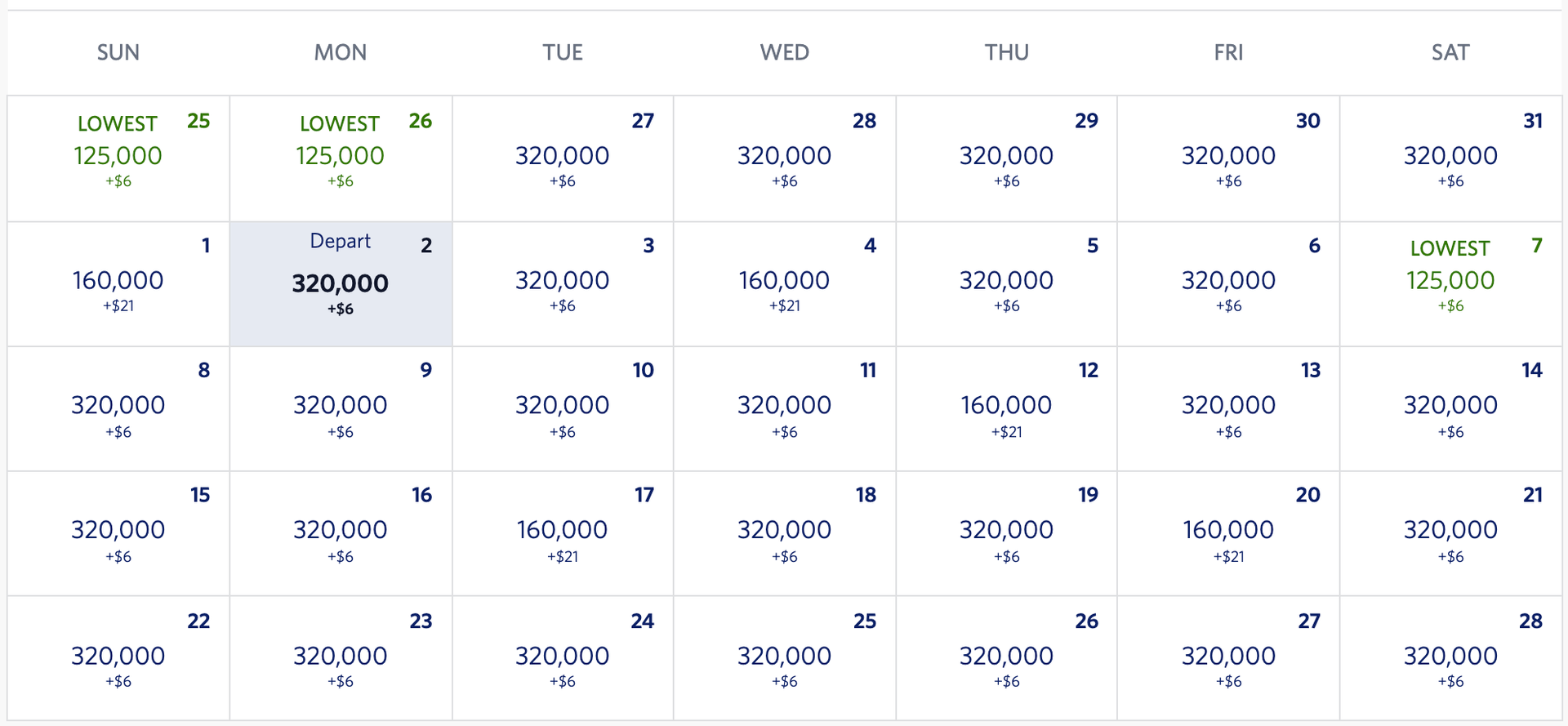Select Sunday the 25th lowest fare 125,000
The image size is (1568, 726).
coord(118,157)
